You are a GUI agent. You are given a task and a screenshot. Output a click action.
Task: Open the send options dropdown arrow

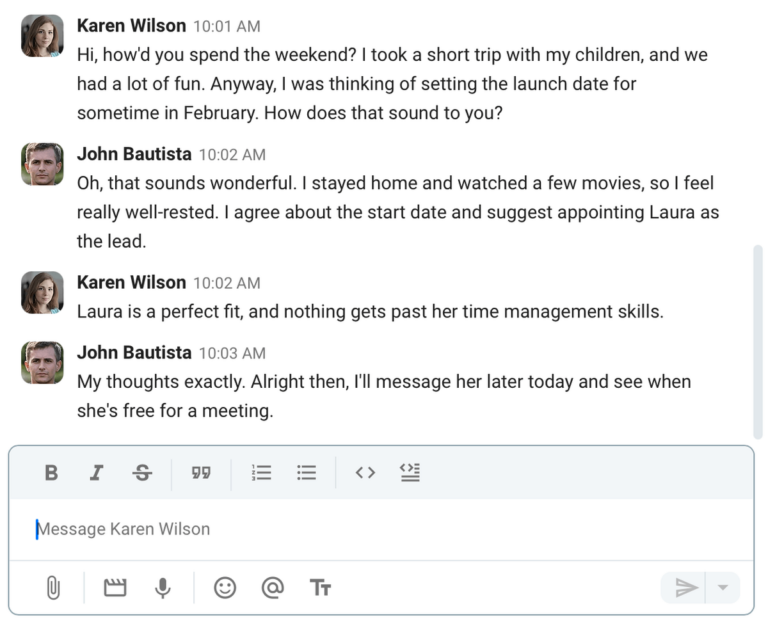coord(723,588)
